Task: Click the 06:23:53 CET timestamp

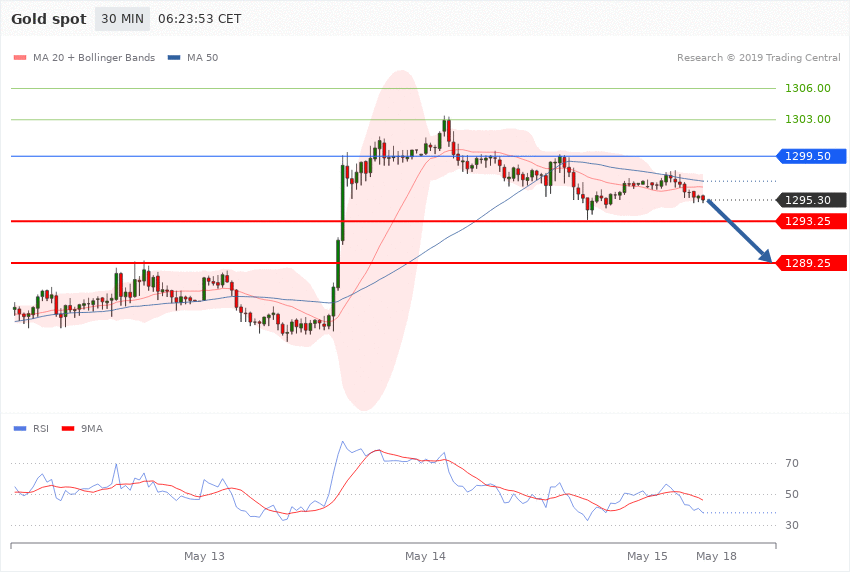Action: tap(199, 19)
